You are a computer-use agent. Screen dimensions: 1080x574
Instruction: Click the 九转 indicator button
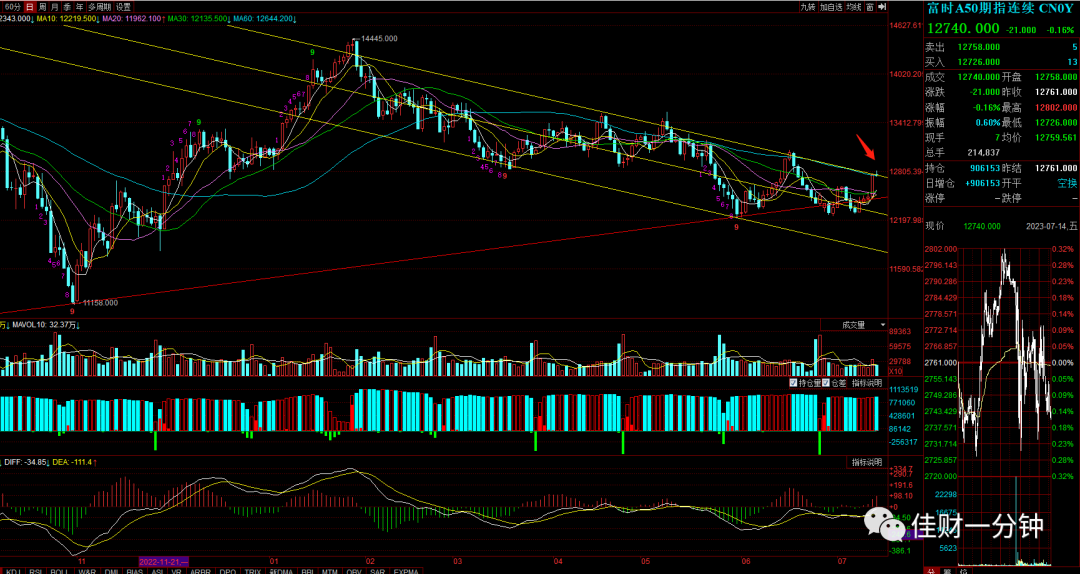pos(807,7)
